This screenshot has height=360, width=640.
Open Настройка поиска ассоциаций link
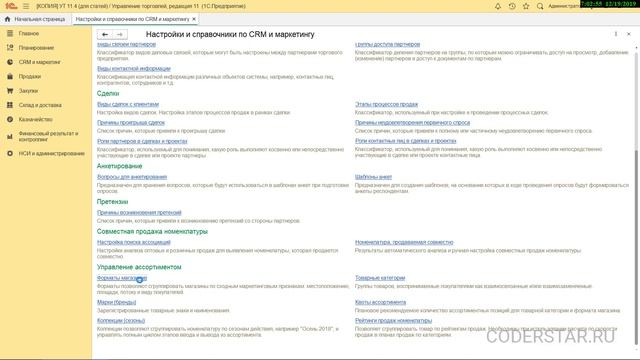pos(133,242)
